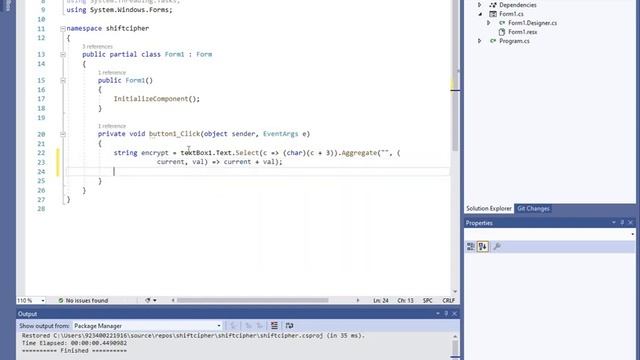Click 1 reference link above Form1() constructor
The width and height of the screenshot is (640, 360).
pos(112,73)
